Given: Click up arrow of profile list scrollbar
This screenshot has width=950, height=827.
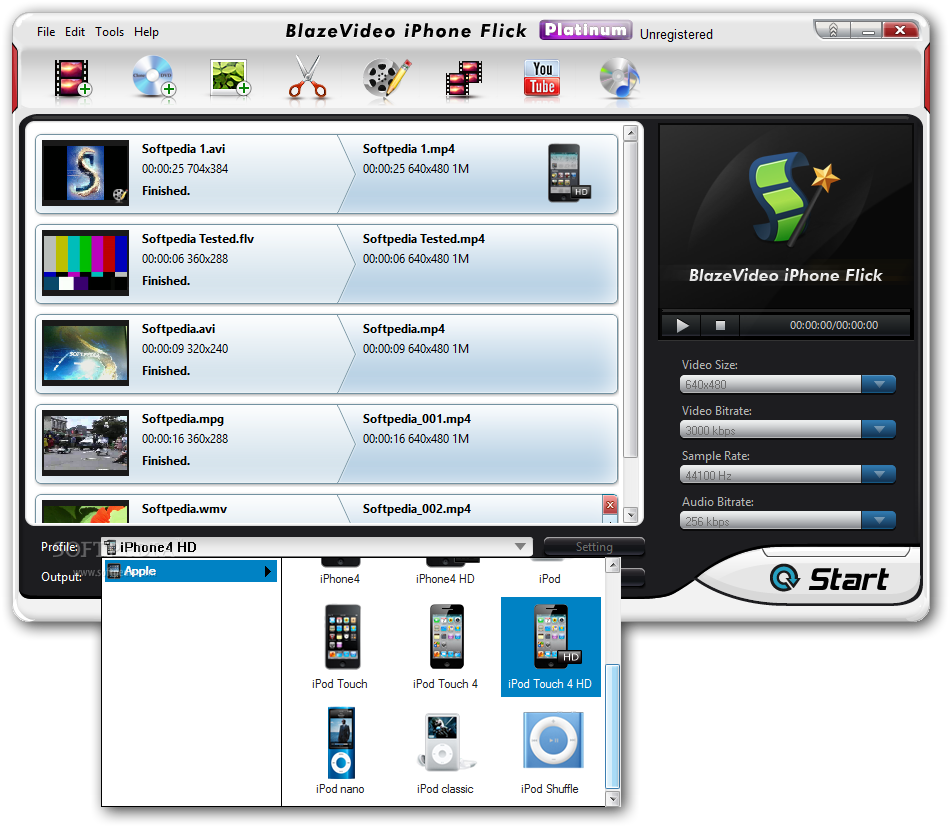Looking at the screenshot, I should (613, 565).
